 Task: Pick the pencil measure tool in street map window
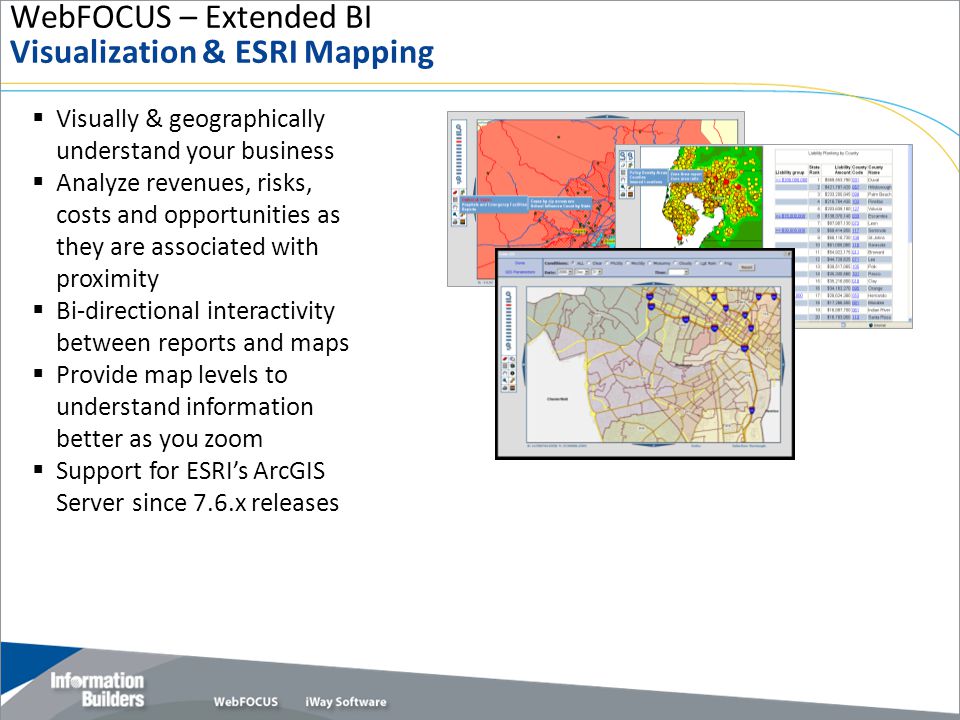(x=512, y=380)
